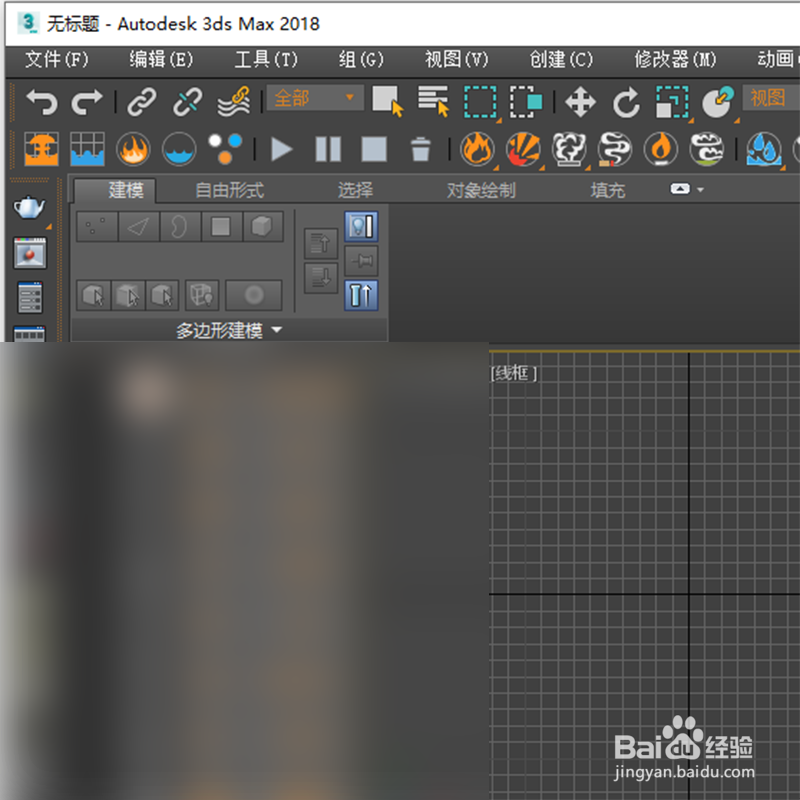Pause the simulation
Screen dimensions: 800x800
pyautogui.click(x=328, y=149)
